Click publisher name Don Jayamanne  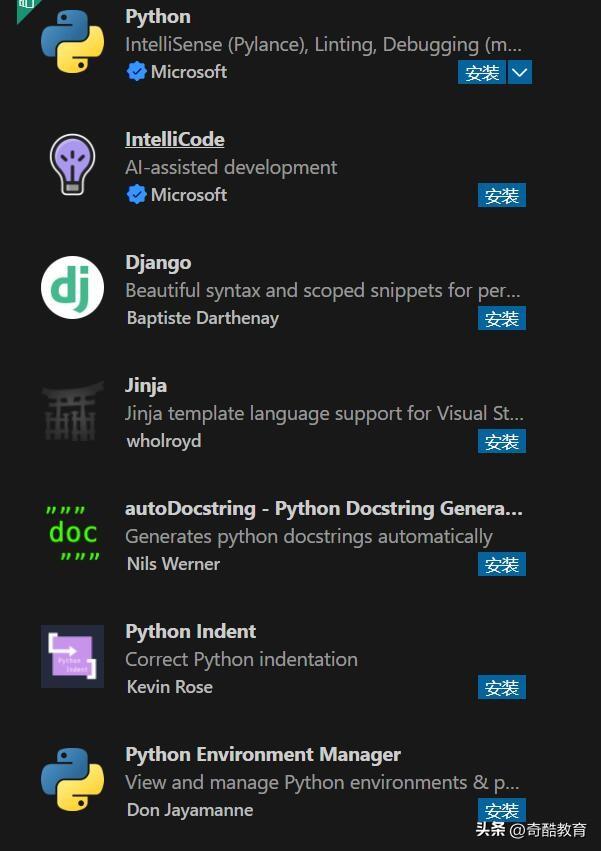(189, 810)
